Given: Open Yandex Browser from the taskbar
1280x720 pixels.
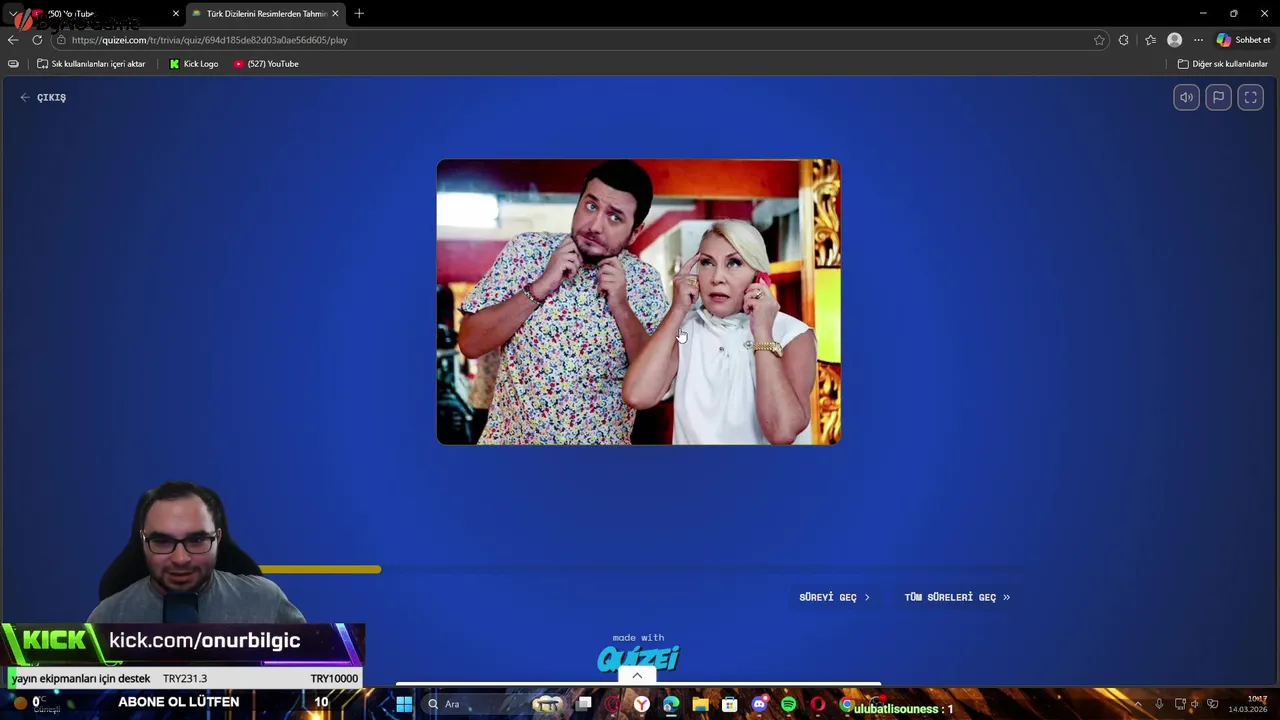Looking at the screenshot, I should pos(641,704).
